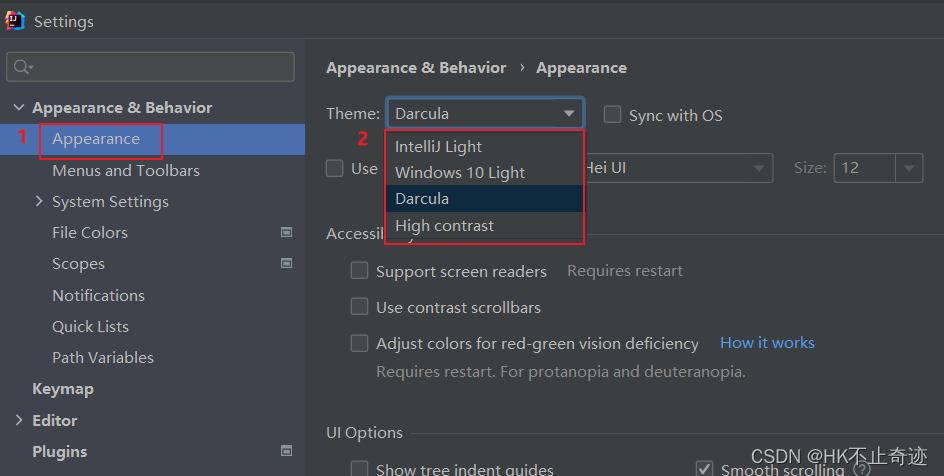Click the Plugins settings marker icon

[287, 451]
